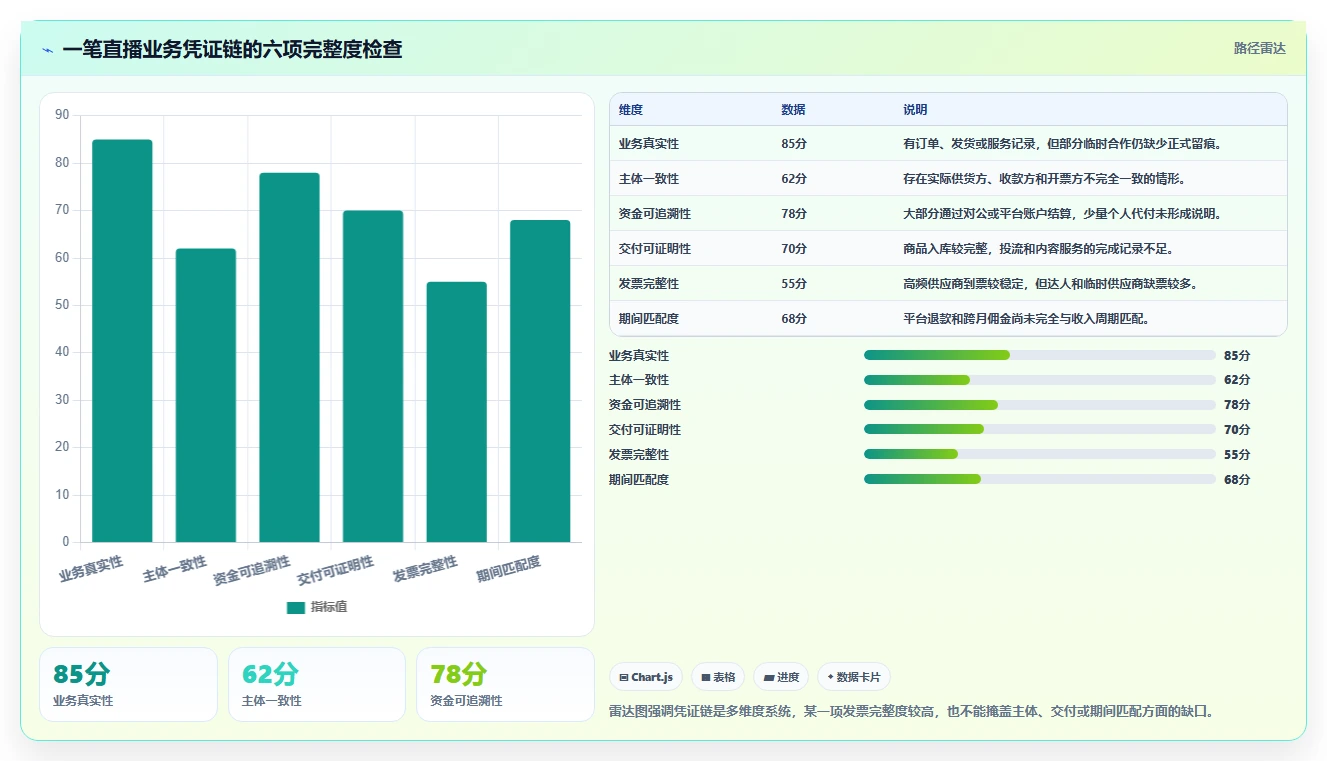This screenshot has height=761, width=1327.
Task: Click the description starting 高频供应商到票
Action: coord(1050,284)
